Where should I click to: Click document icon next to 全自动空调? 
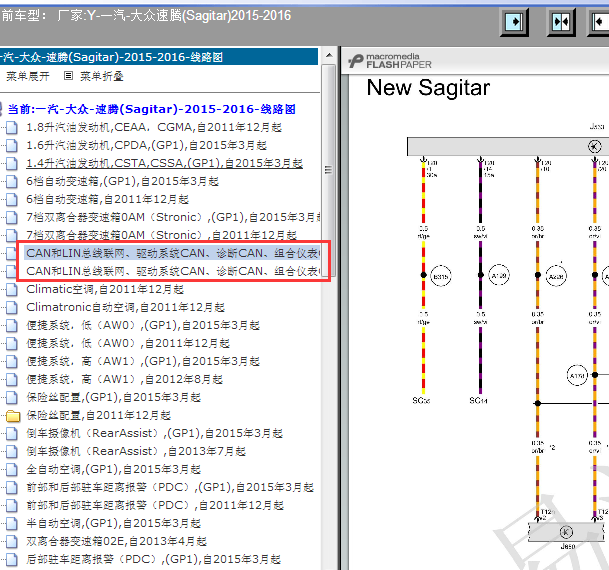coord(12,469)
